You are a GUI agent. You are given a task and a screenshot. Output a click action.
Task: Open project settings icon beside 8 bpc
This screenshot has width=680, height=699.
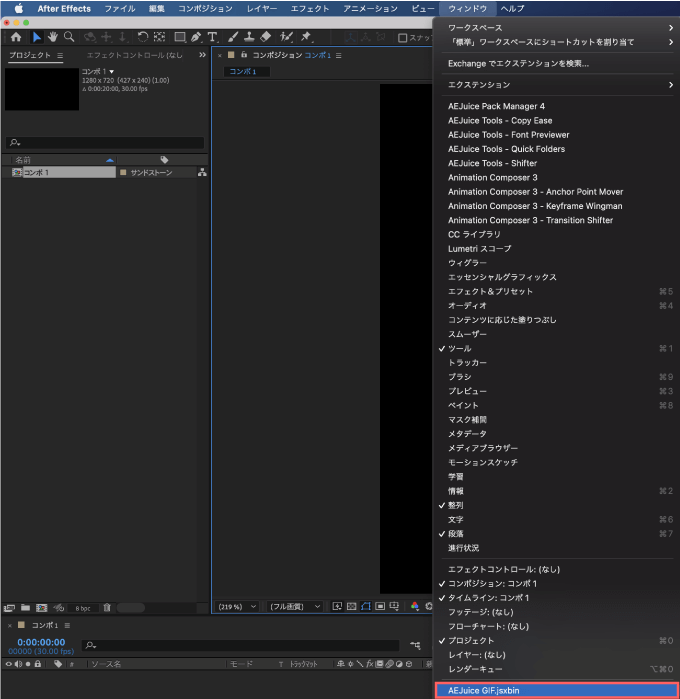(x=58, y=608)
